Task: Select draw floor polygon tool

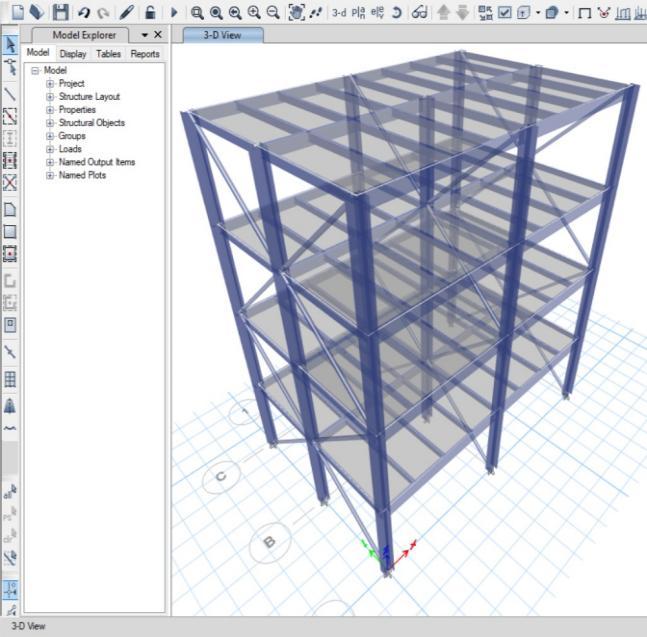Action: (x=10, y=210)
